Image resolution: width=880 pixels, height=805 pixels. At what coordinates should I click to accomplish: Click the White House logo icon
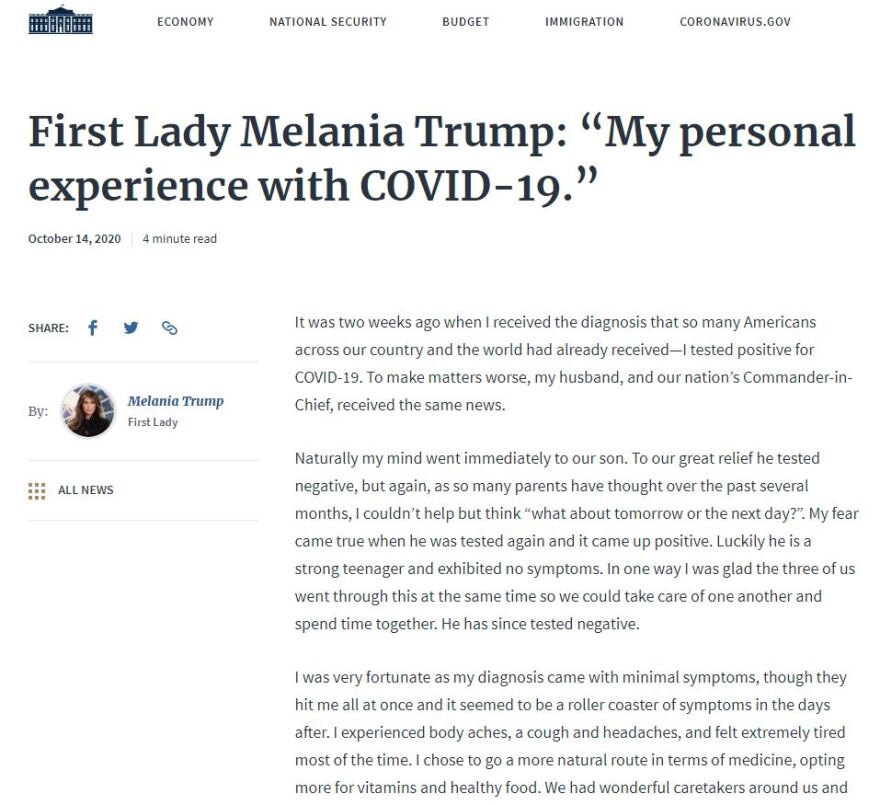point(60,21)
